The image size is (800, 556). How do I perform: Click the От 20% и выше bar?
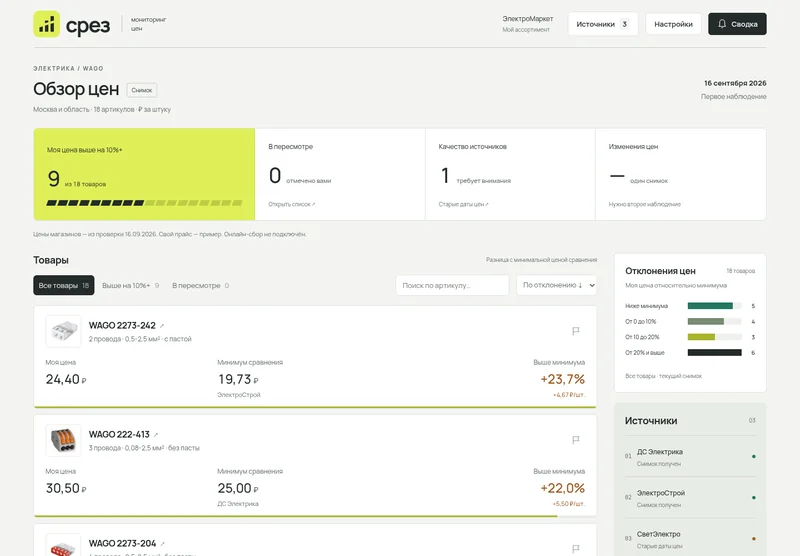(714, 352)
